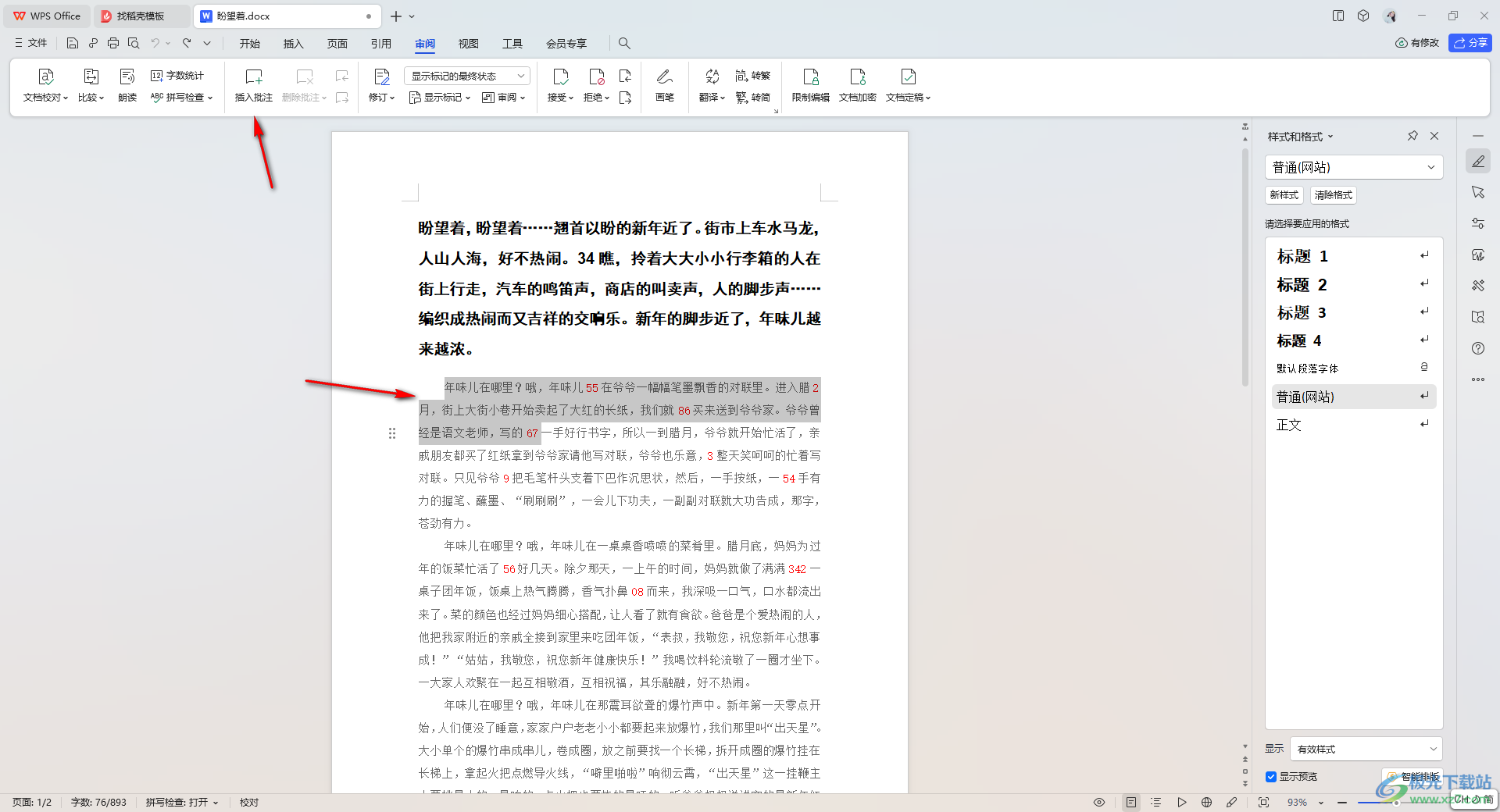Open the 普通(网站) style combo box
Screen dimensions: 1500x812
pos(1353,167)
